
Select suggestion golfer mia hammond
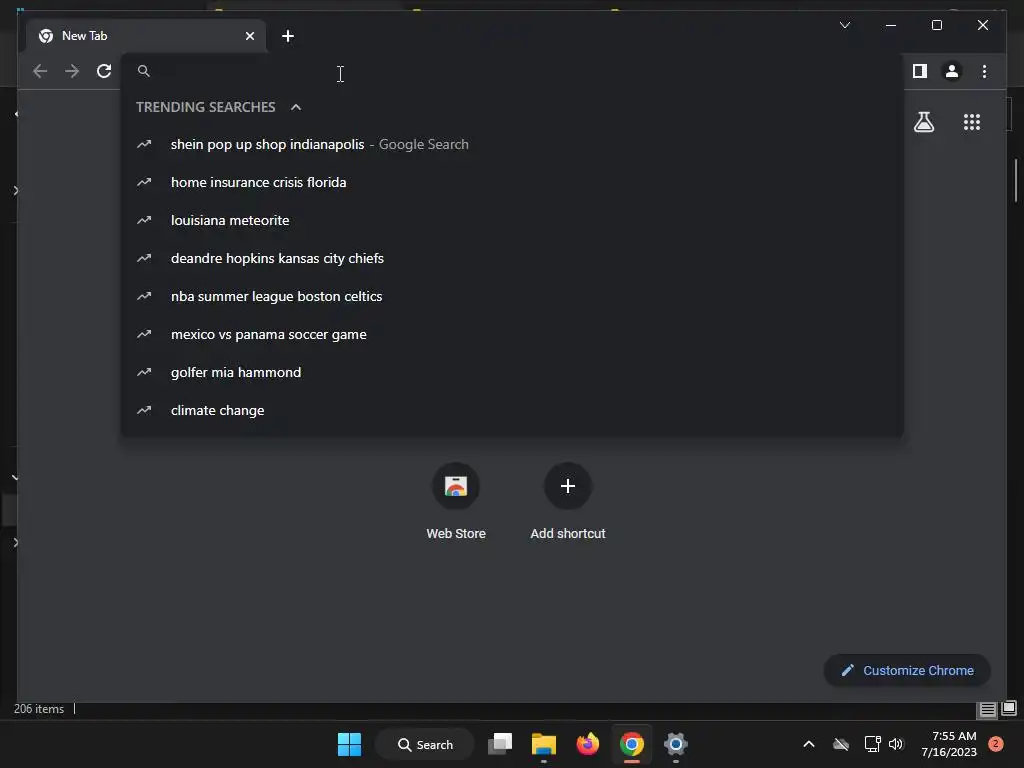click(x=512, y=372)
